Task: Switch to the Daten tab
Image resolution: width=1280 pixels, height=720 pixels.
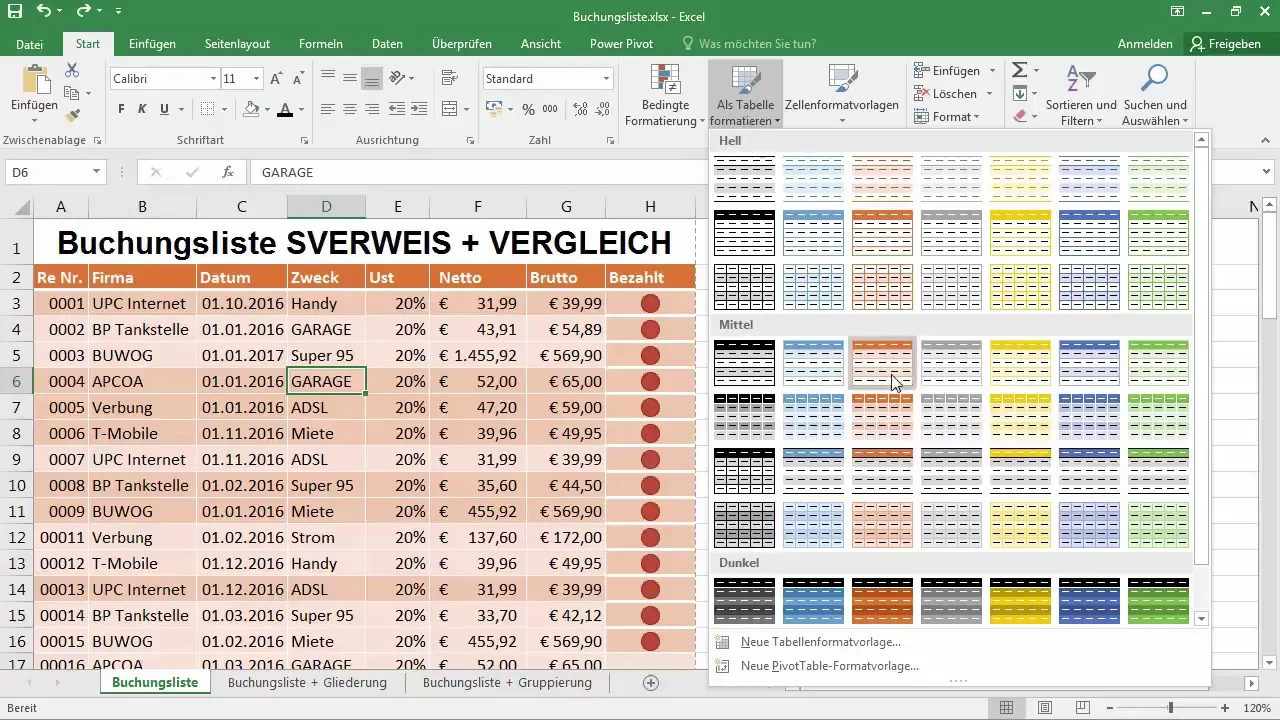Action: [x=387, y=44]
